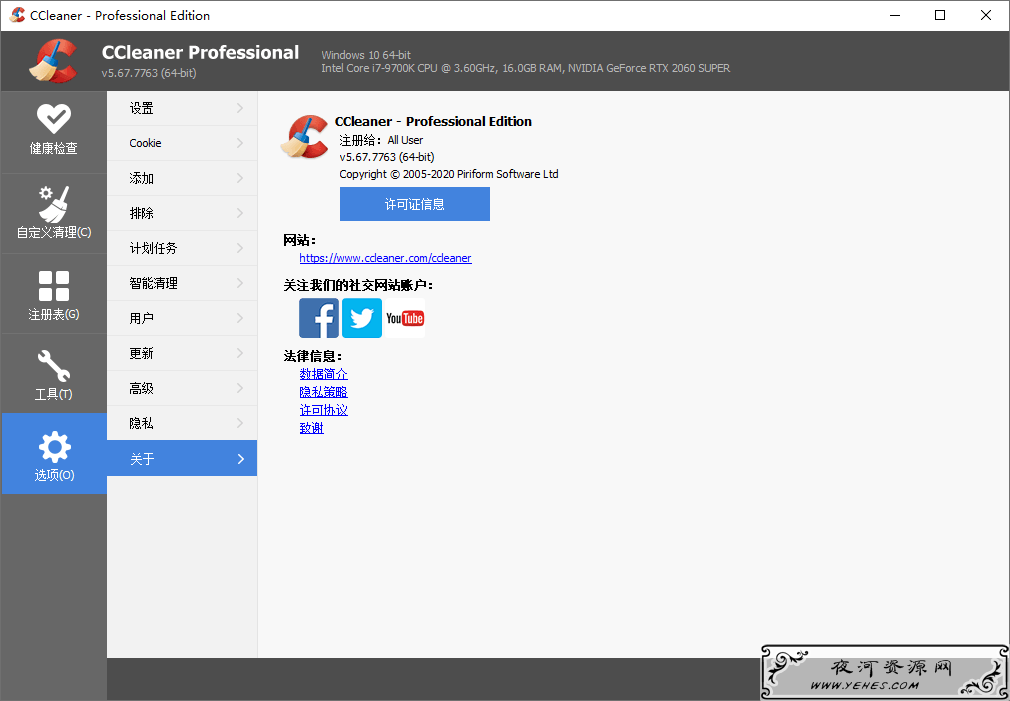Screen dimensions: 1010x701
Task: Click the chevron on the 设置 row
Action: click(x=240, y=108)
